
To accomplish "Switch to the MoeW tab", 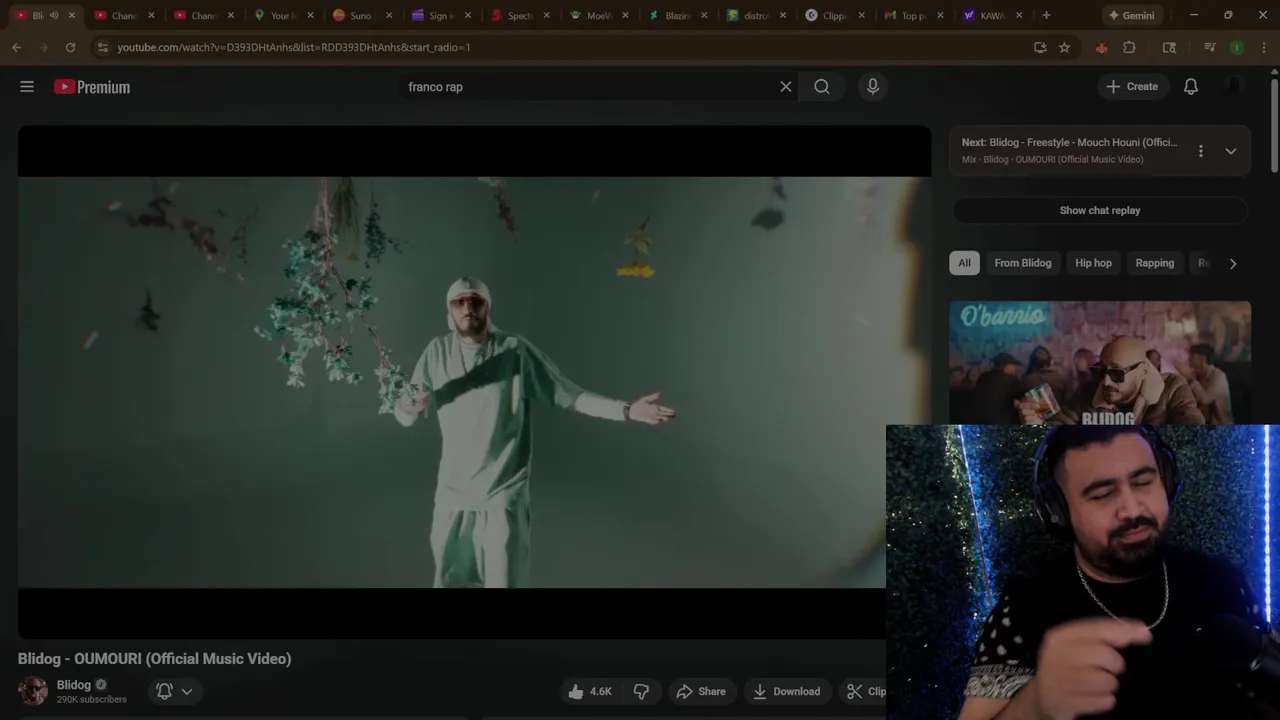I will [x=591, y=15].
